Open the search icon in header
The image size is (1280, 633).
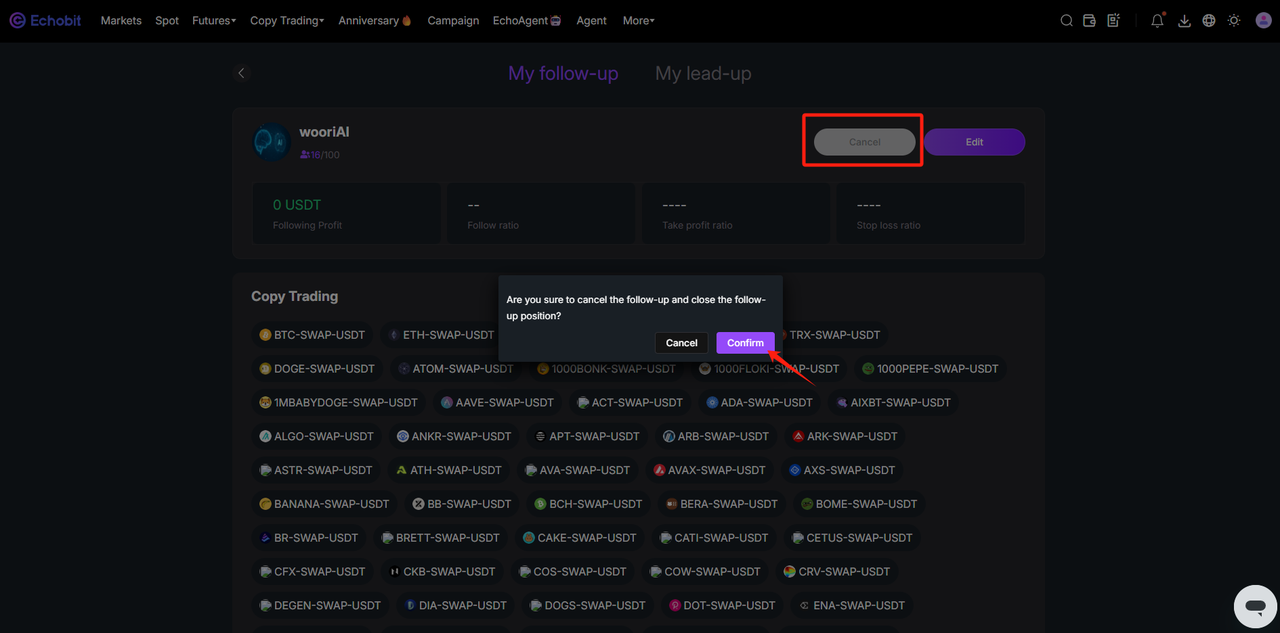click(1067, 20)
